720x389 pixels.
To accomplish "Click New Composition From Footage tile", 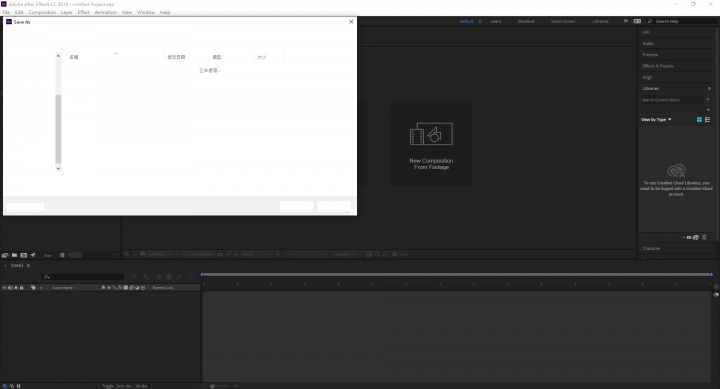I will 431,144.
